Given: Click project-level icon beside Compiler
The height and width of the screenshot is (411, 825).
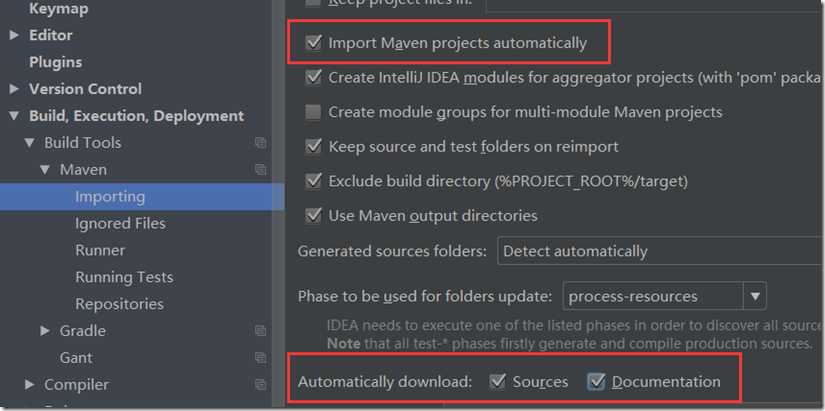Looking at the screenshot, I should 260,385.
